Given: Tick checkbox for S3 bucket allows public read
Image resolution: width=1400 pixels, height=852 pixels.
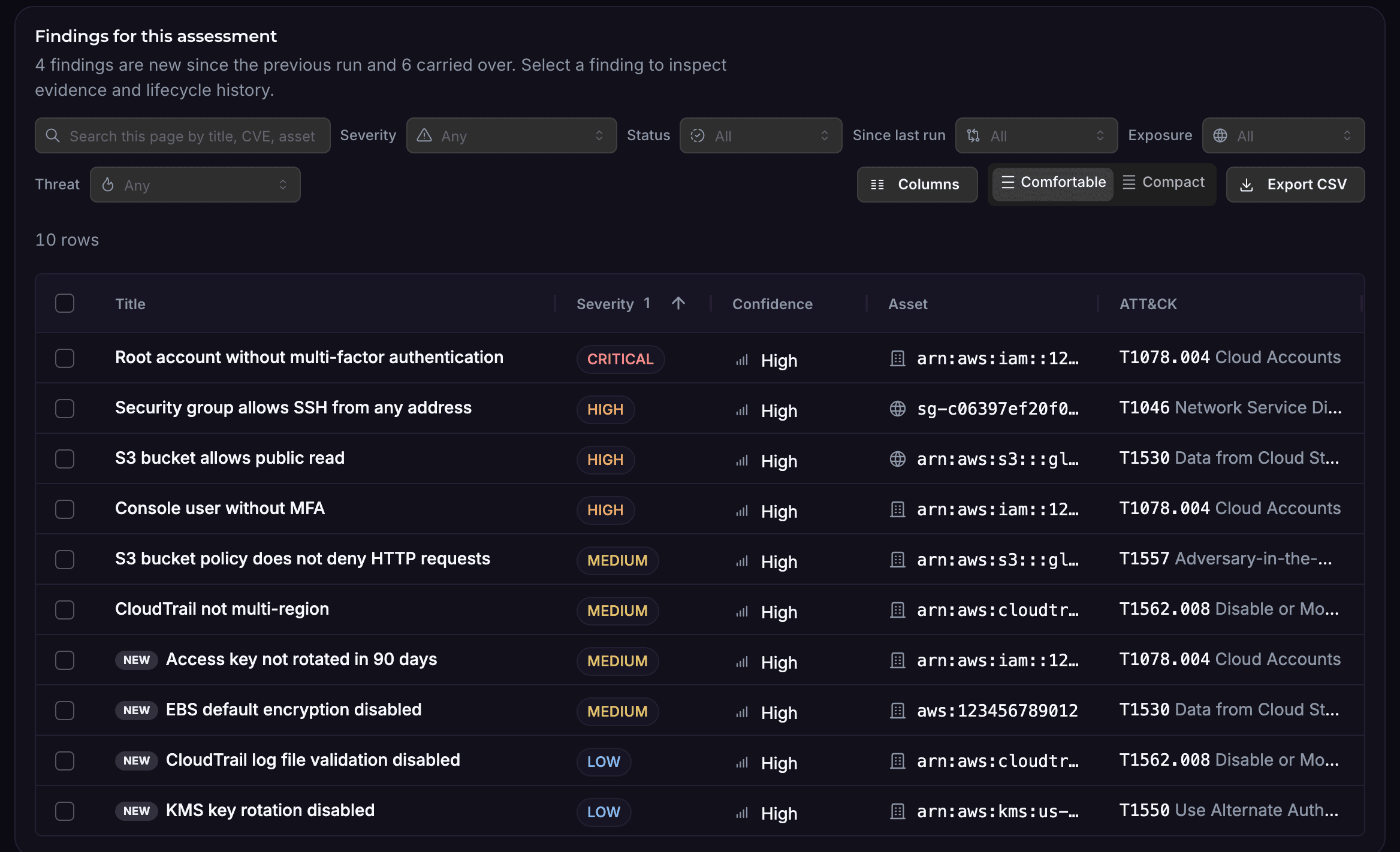Looking at the screenshot, I should click(65, 459).
